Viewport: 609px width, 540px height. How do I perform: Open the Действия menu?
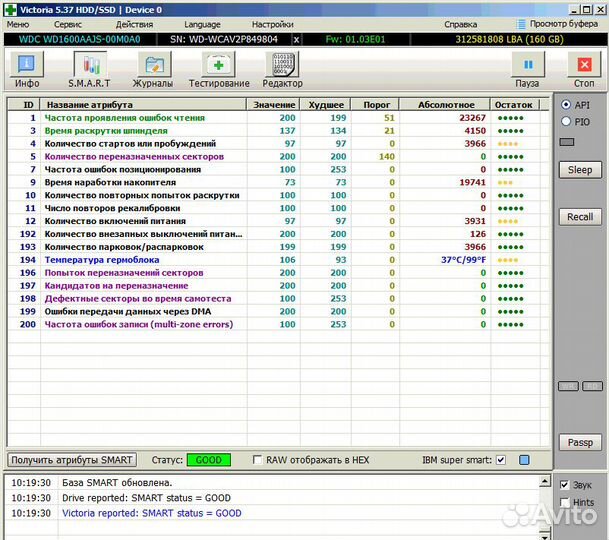[x=134, y=23]
